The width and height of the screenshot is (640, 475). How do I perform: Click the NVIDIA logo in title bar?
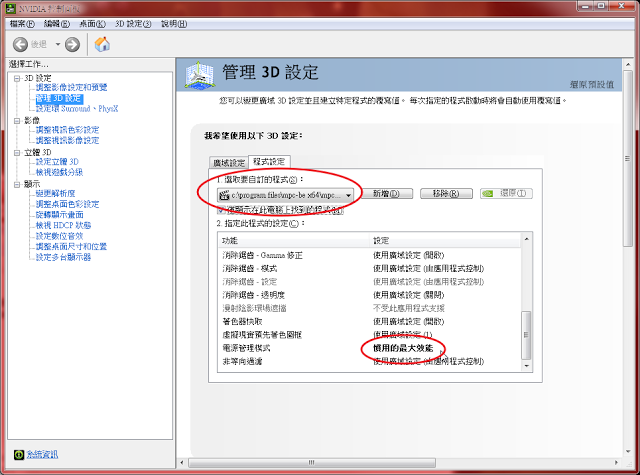point(11,7)
